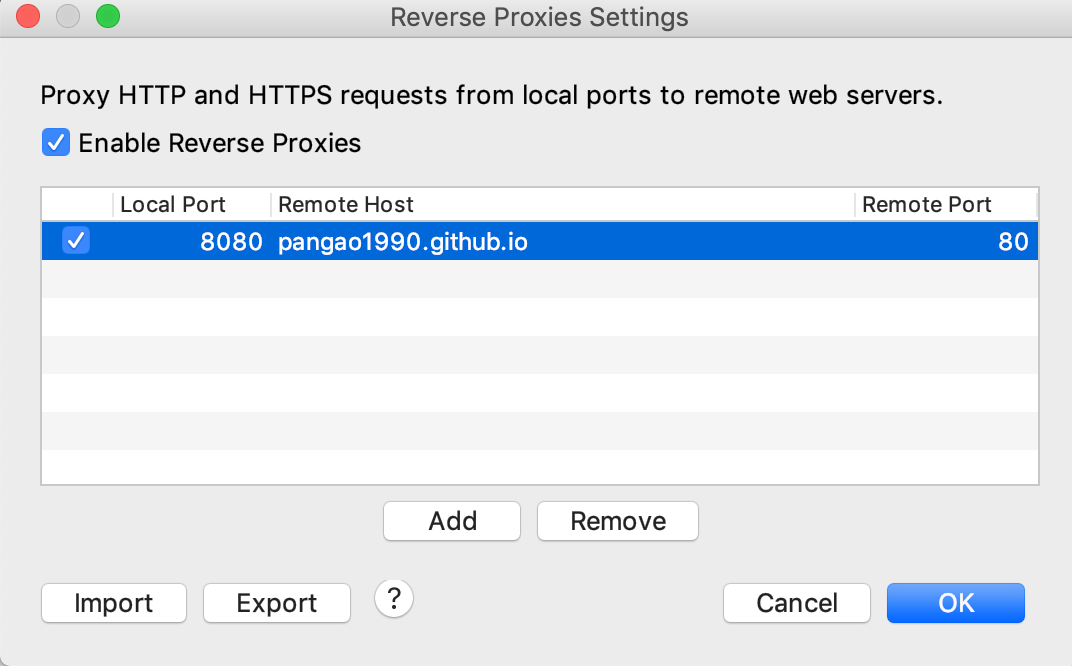1072x666 pixels.
Task: Select the remote port 80 cell
Action: click(x=1013, y=242)
